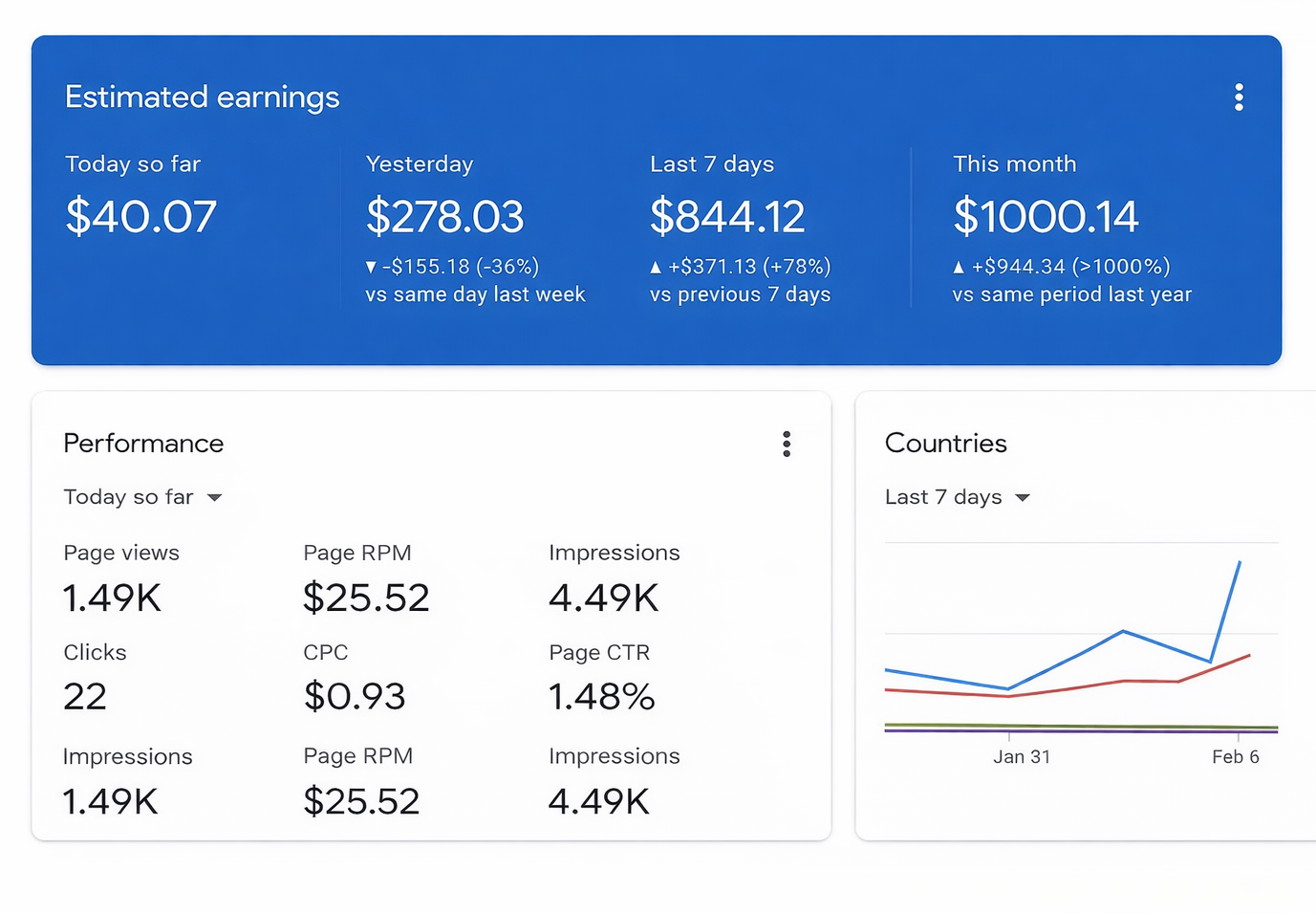This screenshot has height=913, width=1316.
Task: Click the Page CTR 1.48% value
Action: pyautogui.click(x=601, y=697)
